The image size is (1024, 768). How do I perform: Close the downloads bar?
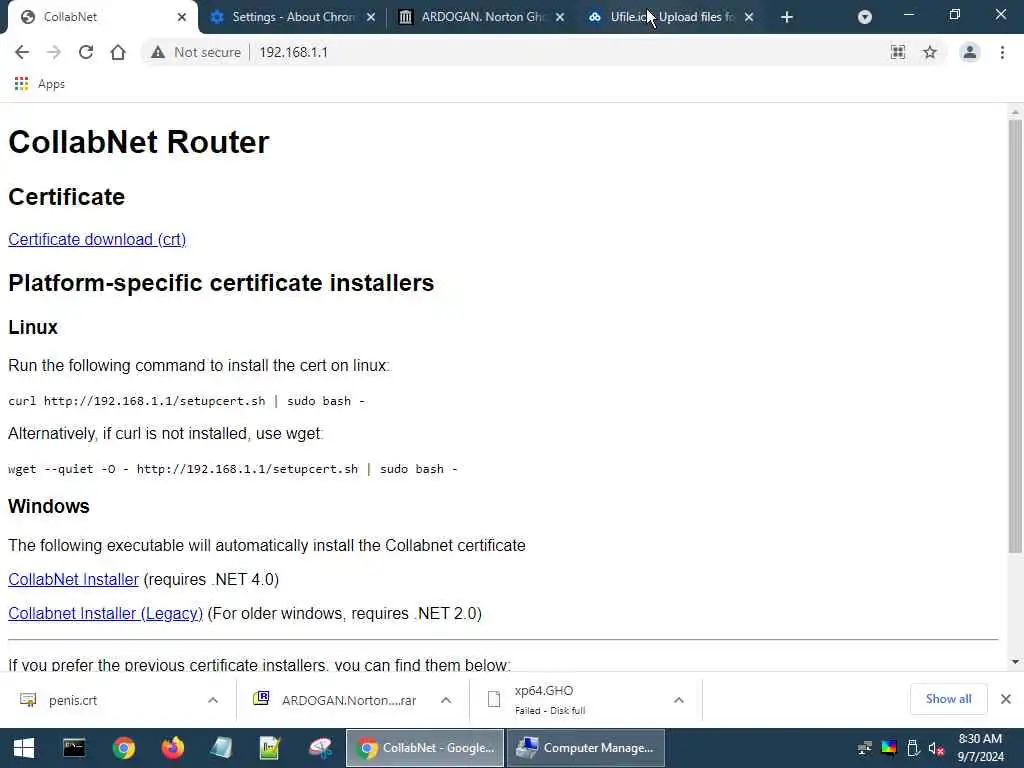(1006, 699)
